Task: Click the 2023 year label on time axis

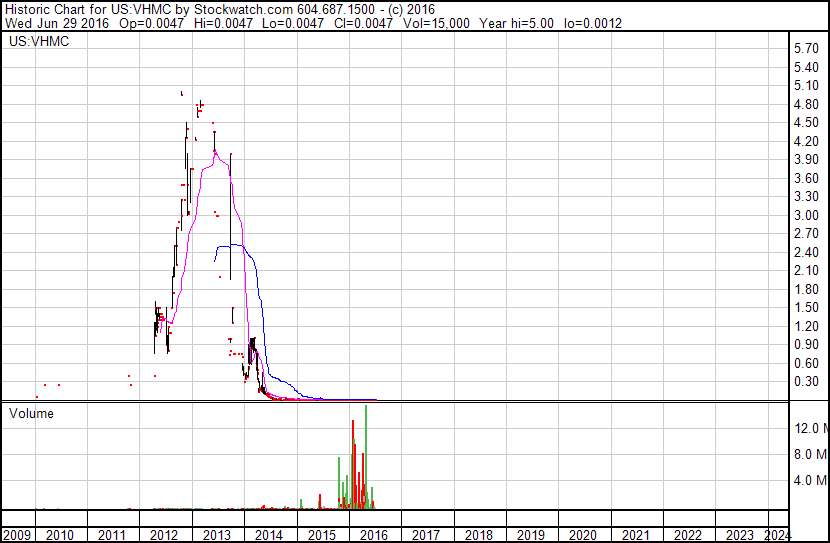Action: (x=740, y=535)
